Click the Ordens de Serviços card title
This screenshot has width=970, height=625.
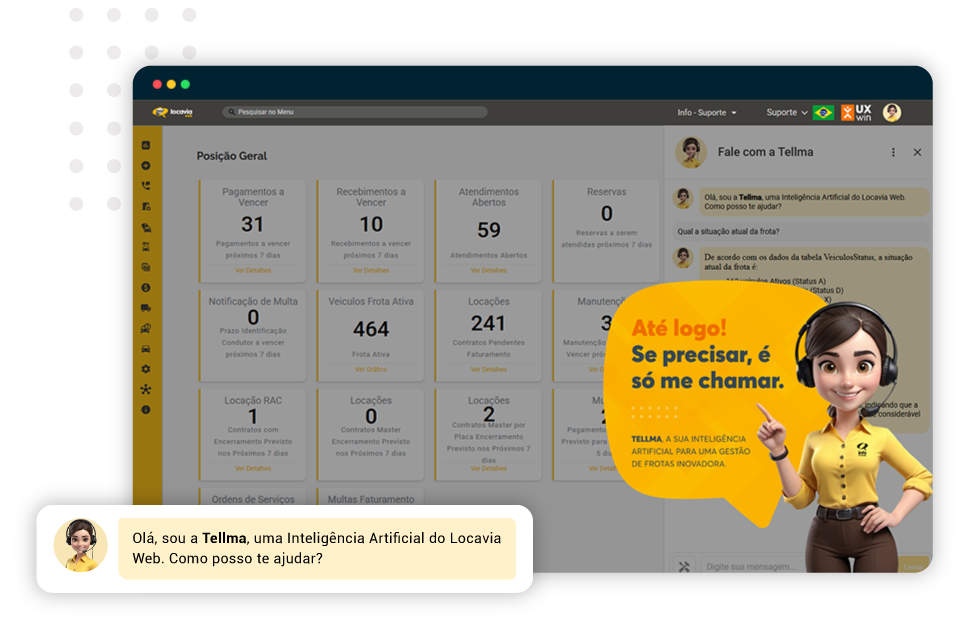point(253,499)
